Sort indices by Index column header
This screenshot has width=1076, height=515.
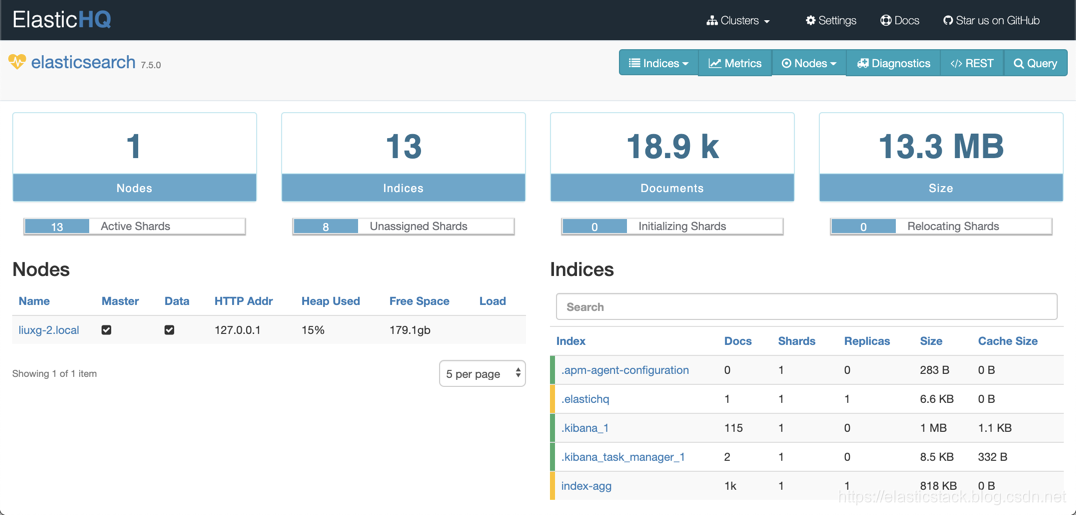(571, 341)
